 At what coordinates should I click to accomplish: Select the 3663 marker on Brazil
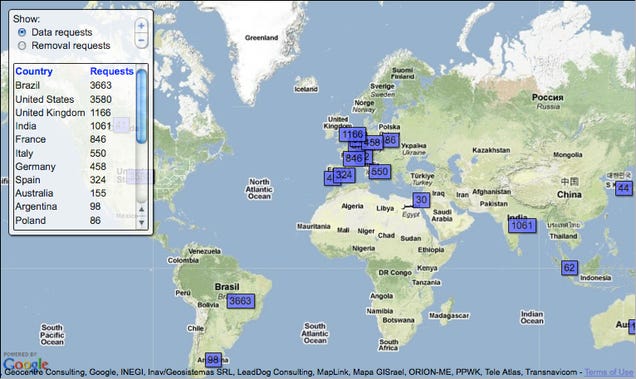241,301
